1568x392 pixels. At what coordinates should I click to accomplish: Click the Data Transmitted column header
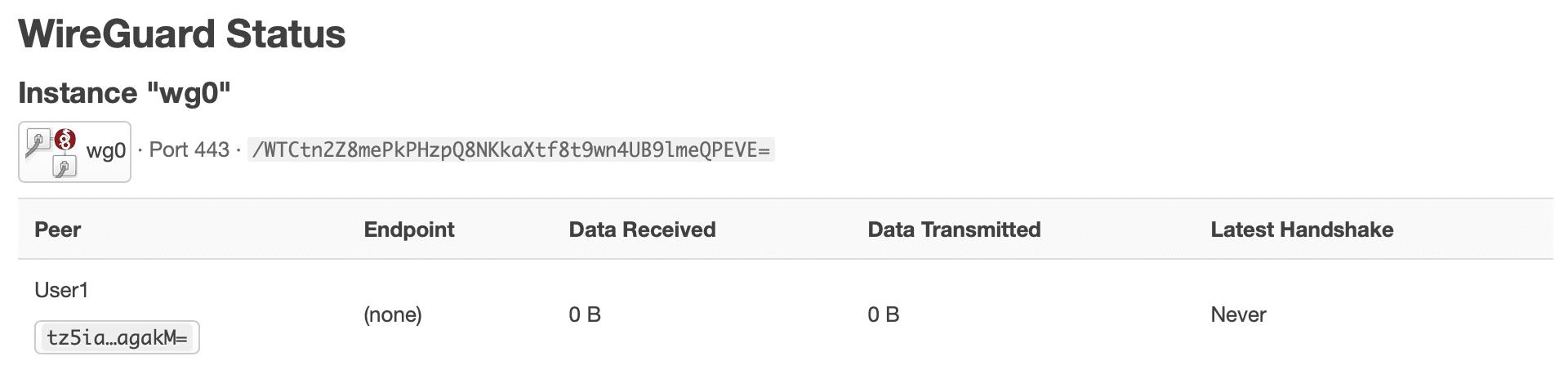pyautogui.click(x=954, y=229)
